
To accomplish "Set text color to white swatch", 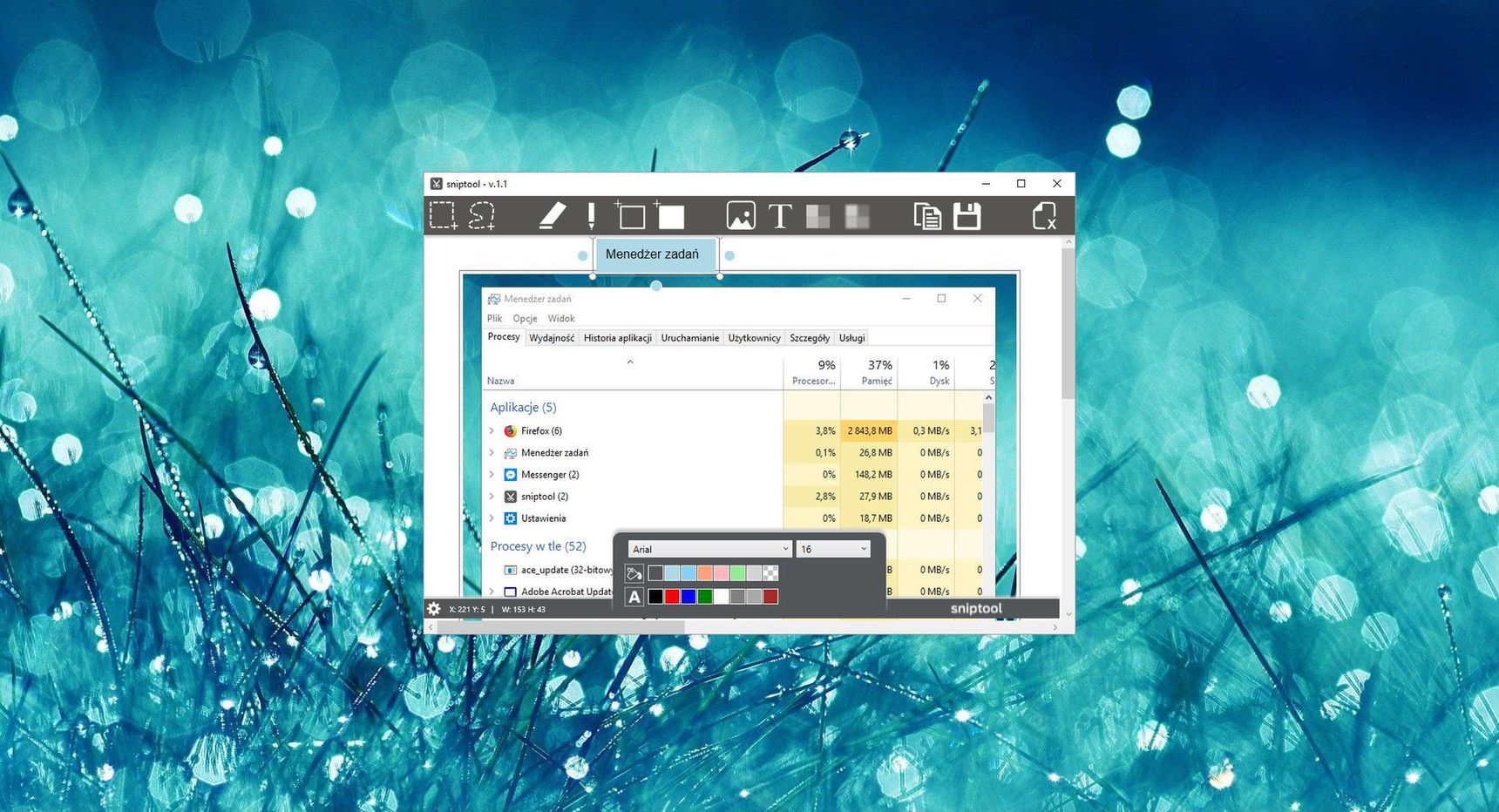I will coord(722,597).
